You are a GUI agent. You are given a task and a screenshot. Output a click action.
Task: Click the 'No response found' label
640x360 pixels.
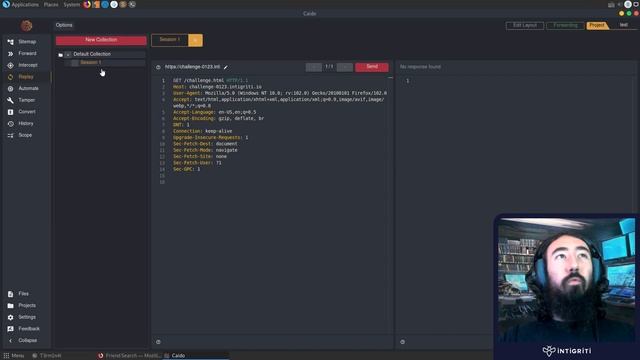coord(420,67)
